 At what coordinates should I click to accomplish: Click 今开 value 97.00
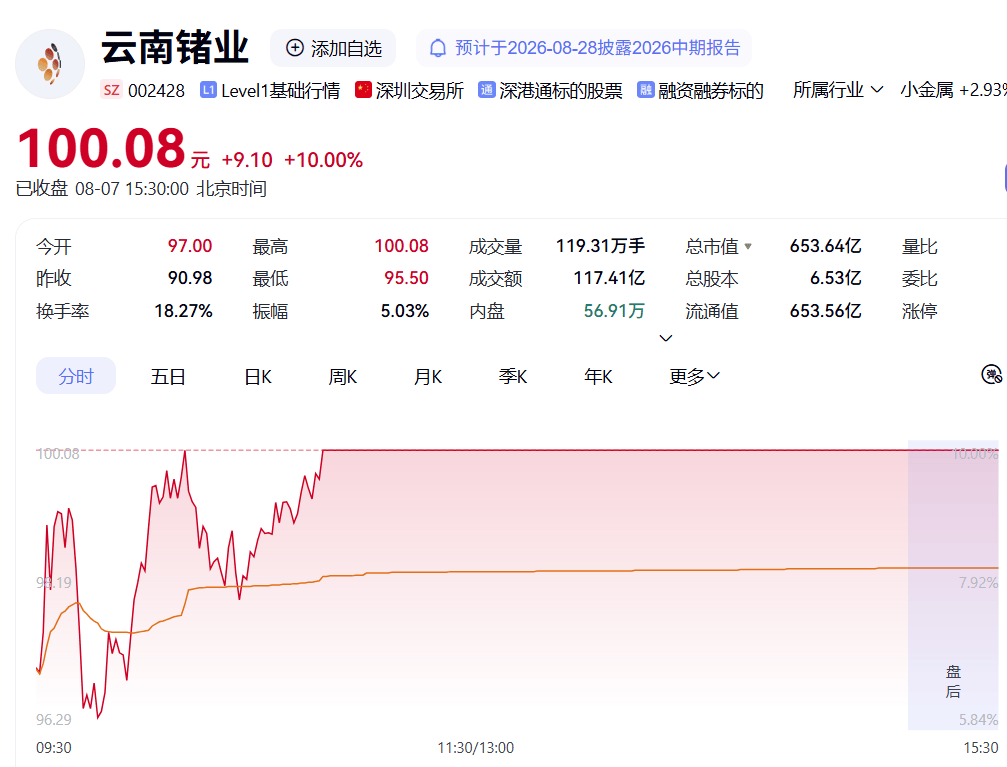click(189, 246)
